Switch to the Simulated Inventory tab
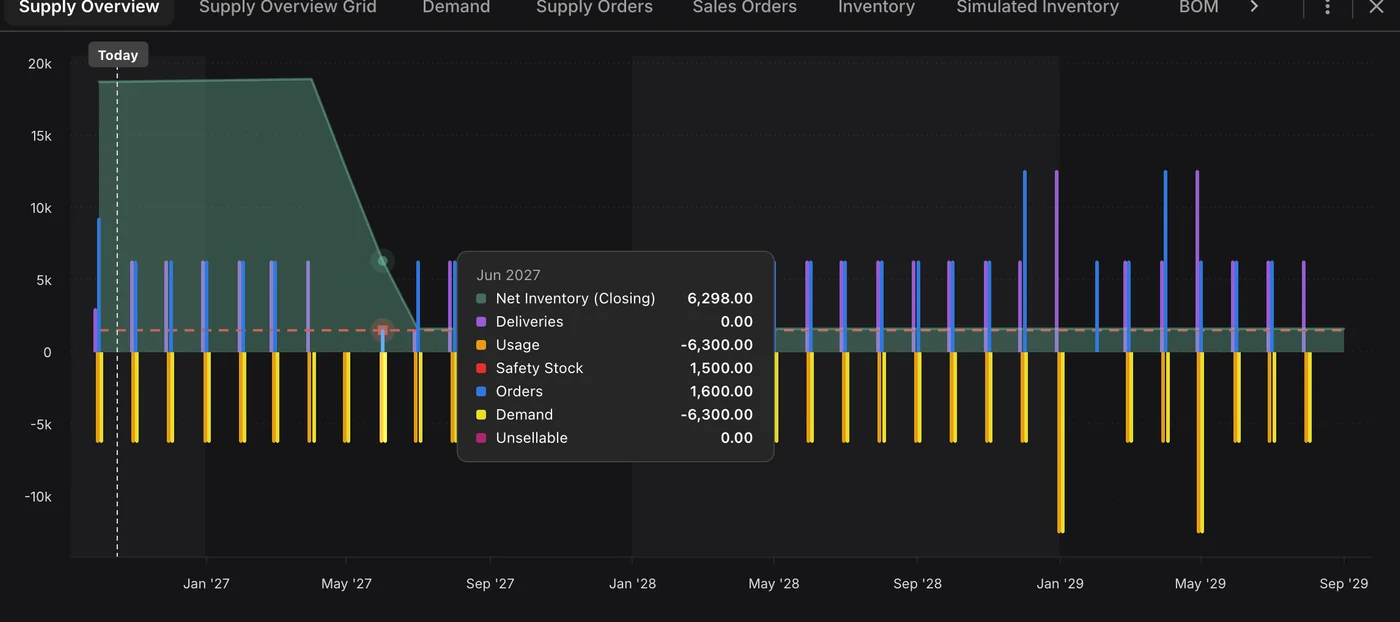 pos(1037,8)
